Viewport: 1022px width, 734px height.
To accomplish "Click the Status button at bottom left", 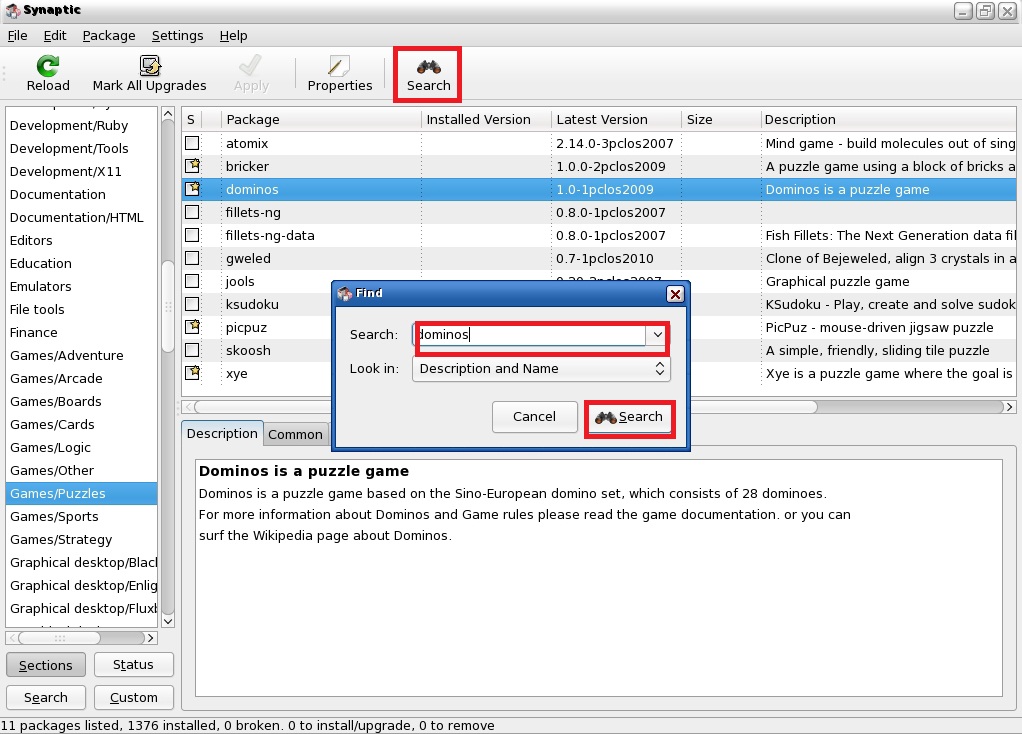I will pyautogui.click(x=133, y=664).
